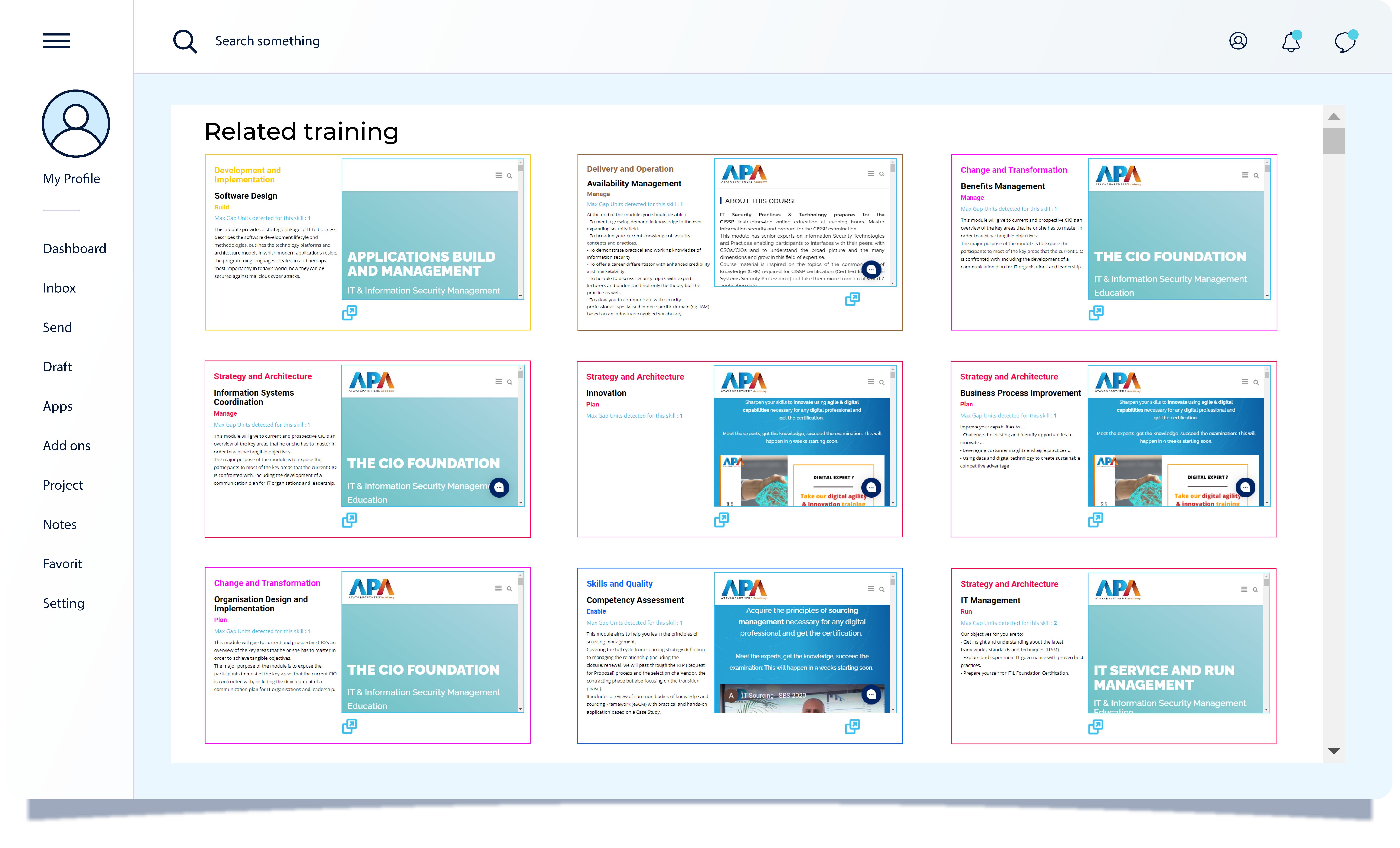This screenshot has height=848, width=1400.
Task: Open the hamburger menu in the sidebar
Action: (56, 41)
